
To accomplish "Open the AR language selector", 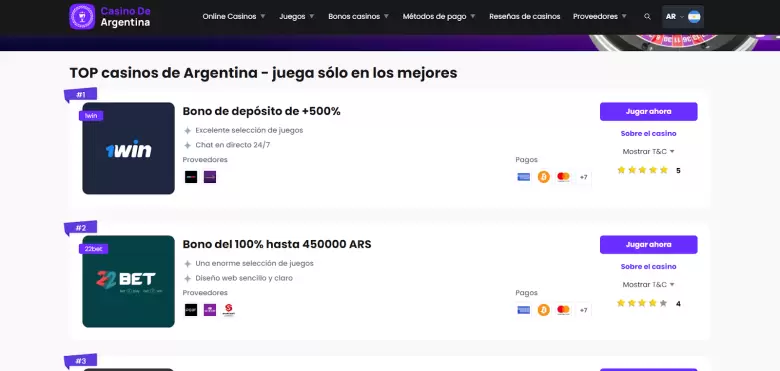I will pos(682,16).
